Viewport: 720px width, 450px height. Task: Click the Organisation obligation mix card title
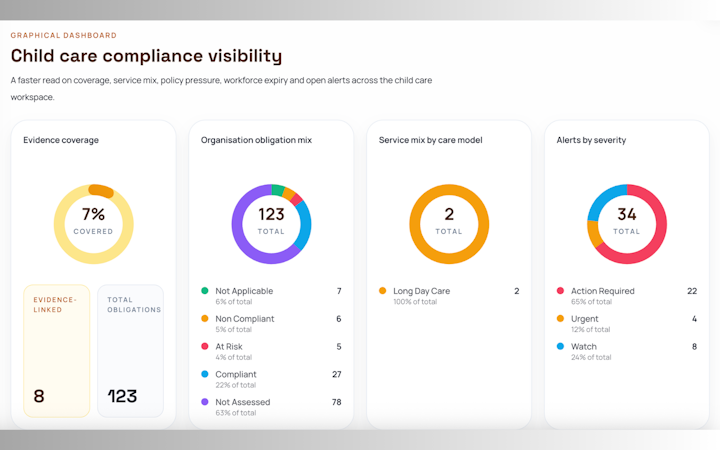(x=256, y=140)
